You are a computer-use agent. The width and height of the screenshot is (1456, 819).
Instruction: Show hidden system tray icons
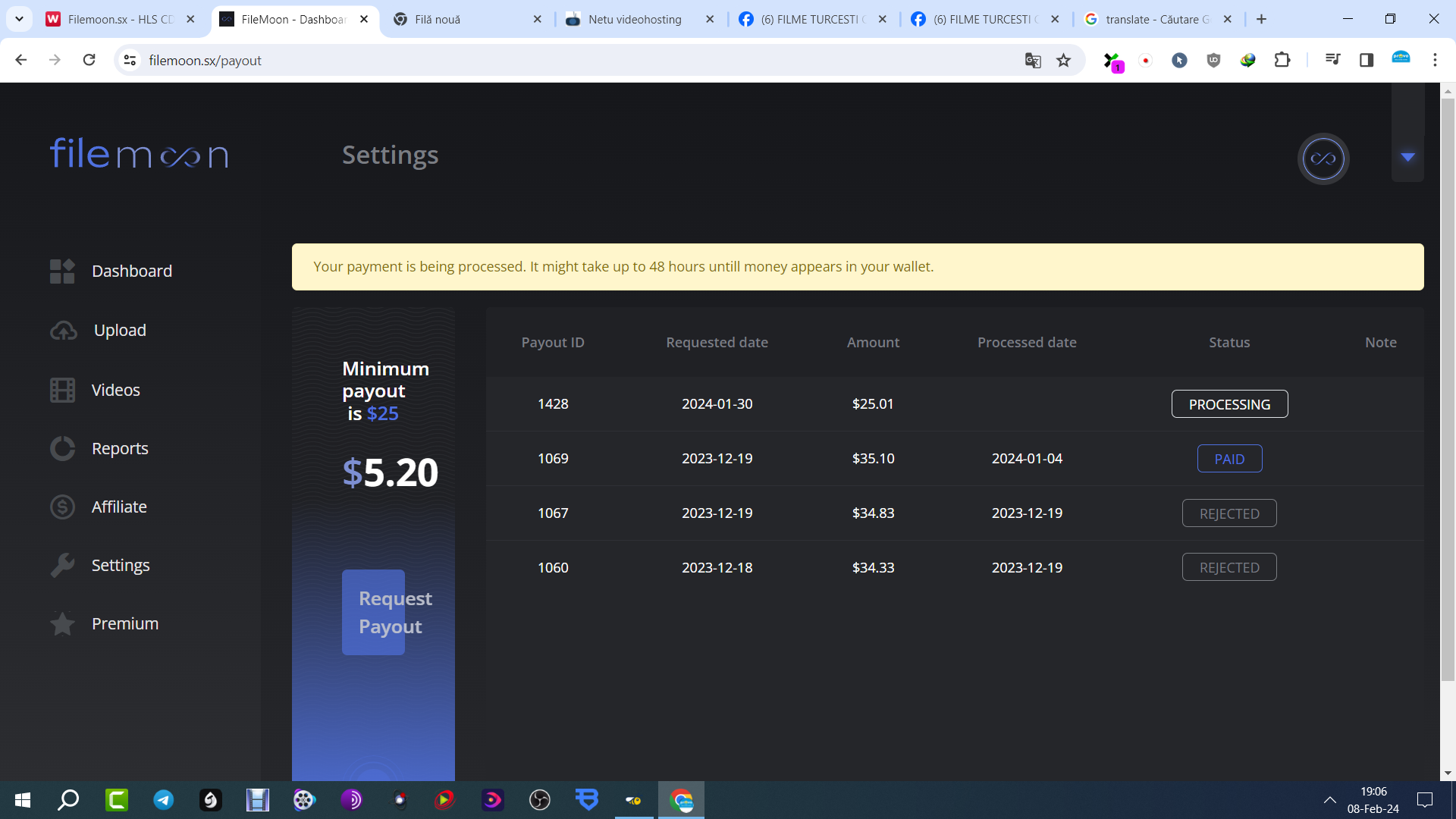pos(1330,800)
